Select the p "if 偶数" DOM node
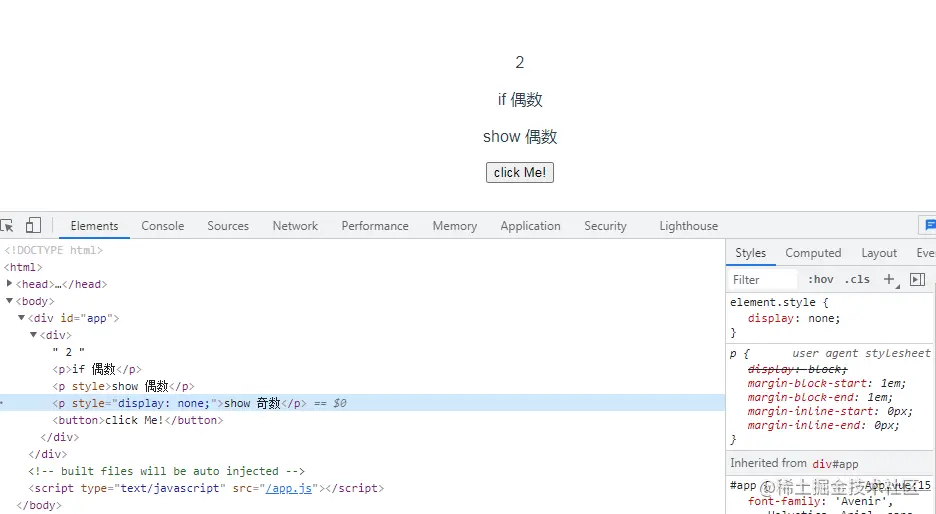936x514 pixels. pos(97,369)
